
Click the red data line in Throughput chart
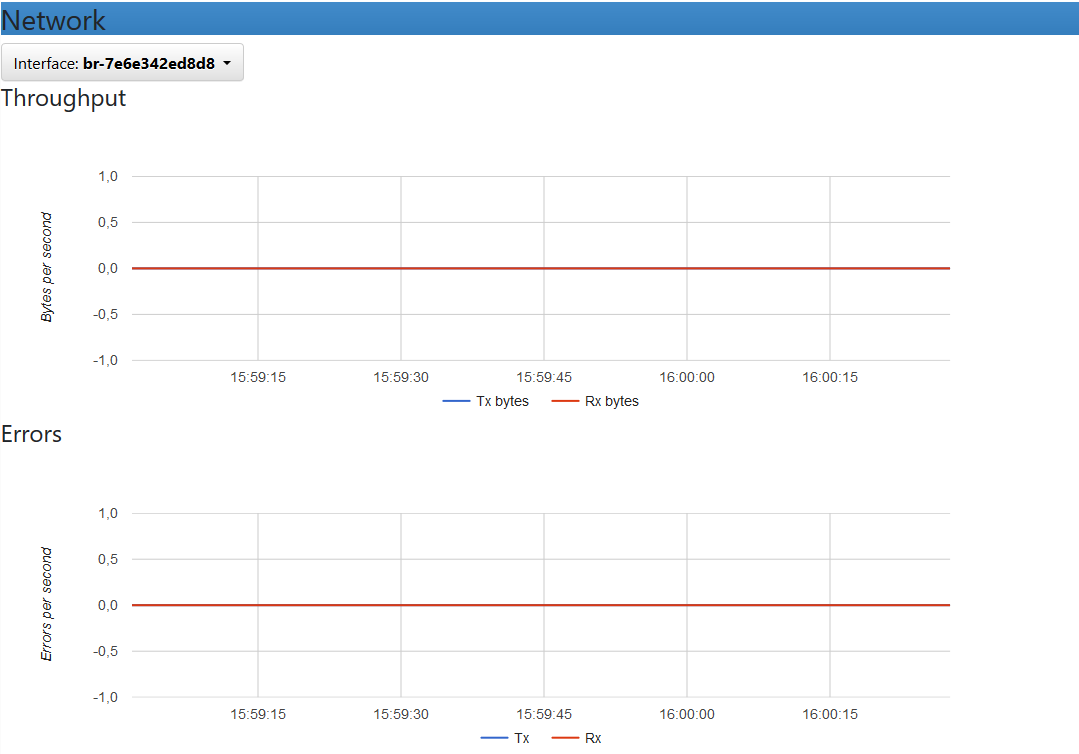tap(541, 268)
